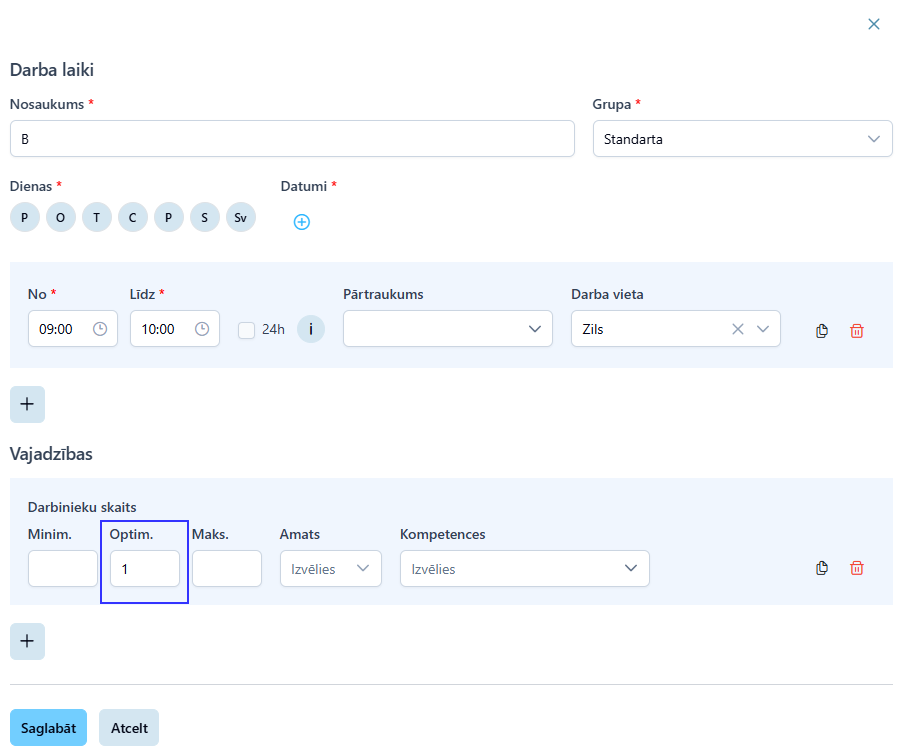Focus the Maks. employee count field
The width and height of the screenshot is (904, 755).
tap(227, 568)
